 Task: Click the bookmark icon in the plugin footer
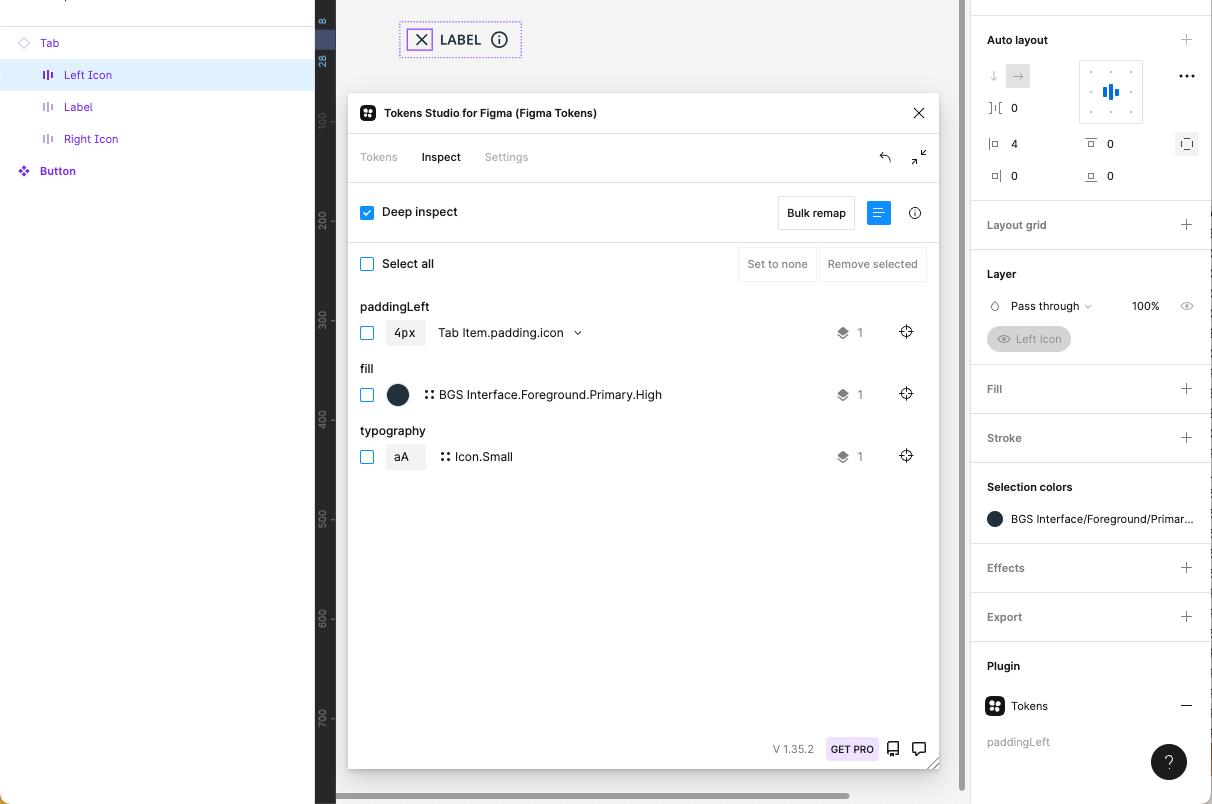pyautogui.click(x=892, y=748)
